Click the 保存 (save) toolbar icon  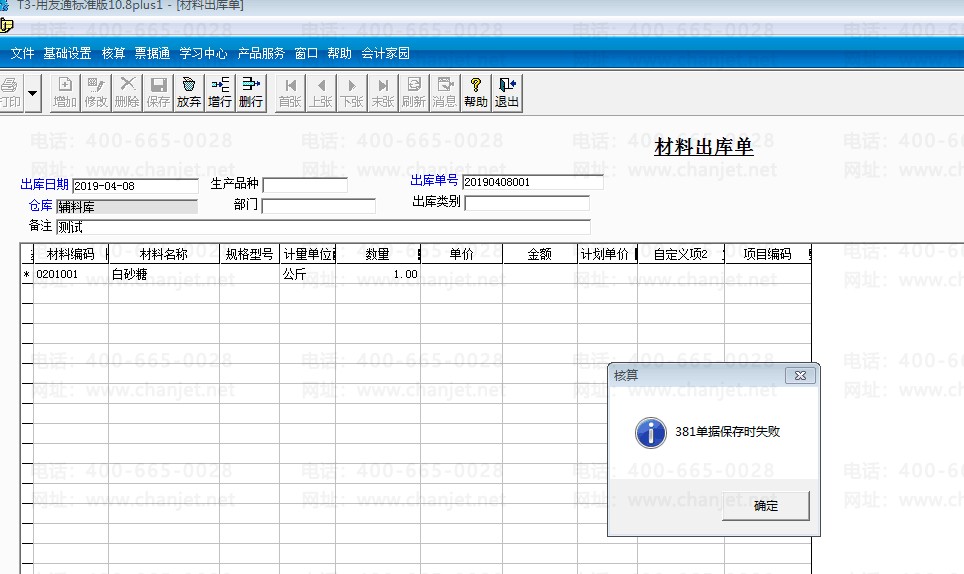coord(158,92)
